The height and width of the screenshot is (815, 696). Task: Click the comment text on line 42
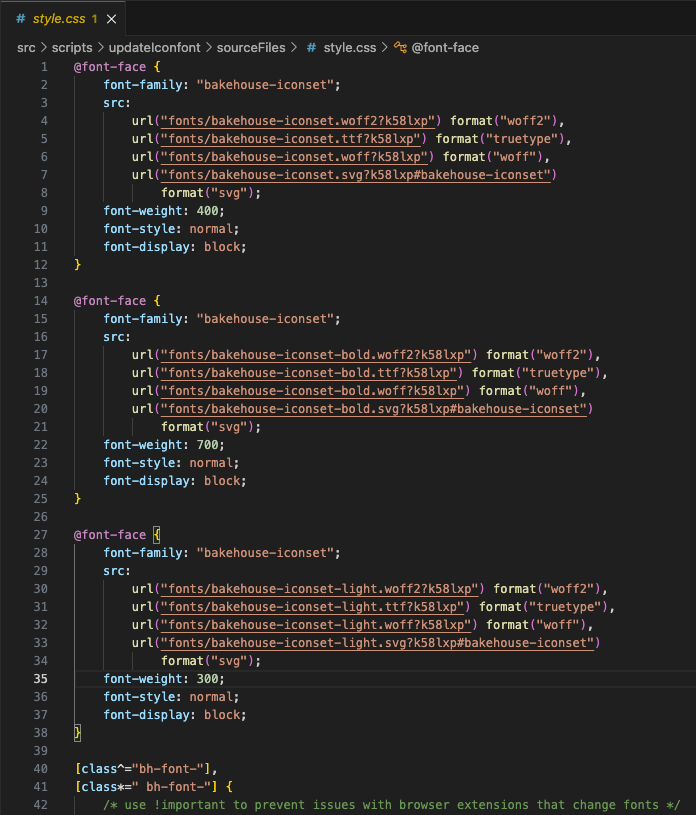390,805
